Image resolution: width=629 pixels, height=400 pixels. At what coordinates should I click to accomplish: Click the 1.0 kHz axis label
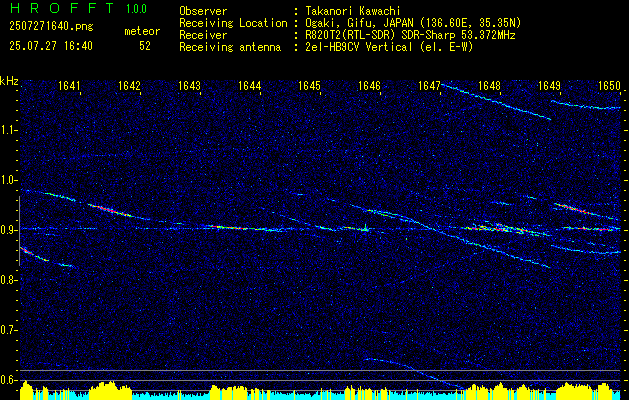(9, 180)
